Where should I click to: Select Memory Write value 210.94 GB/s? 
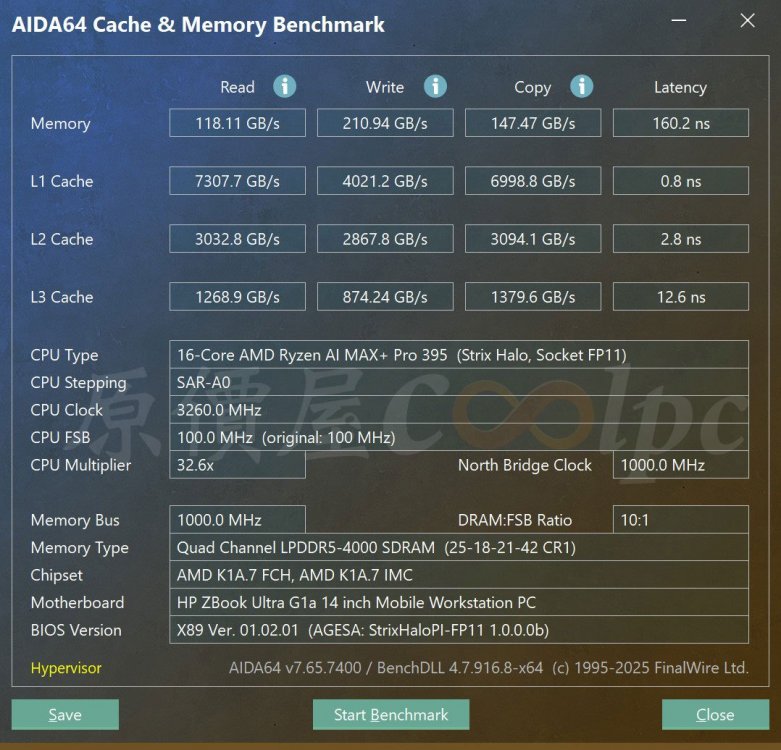[x=385, y=123]
